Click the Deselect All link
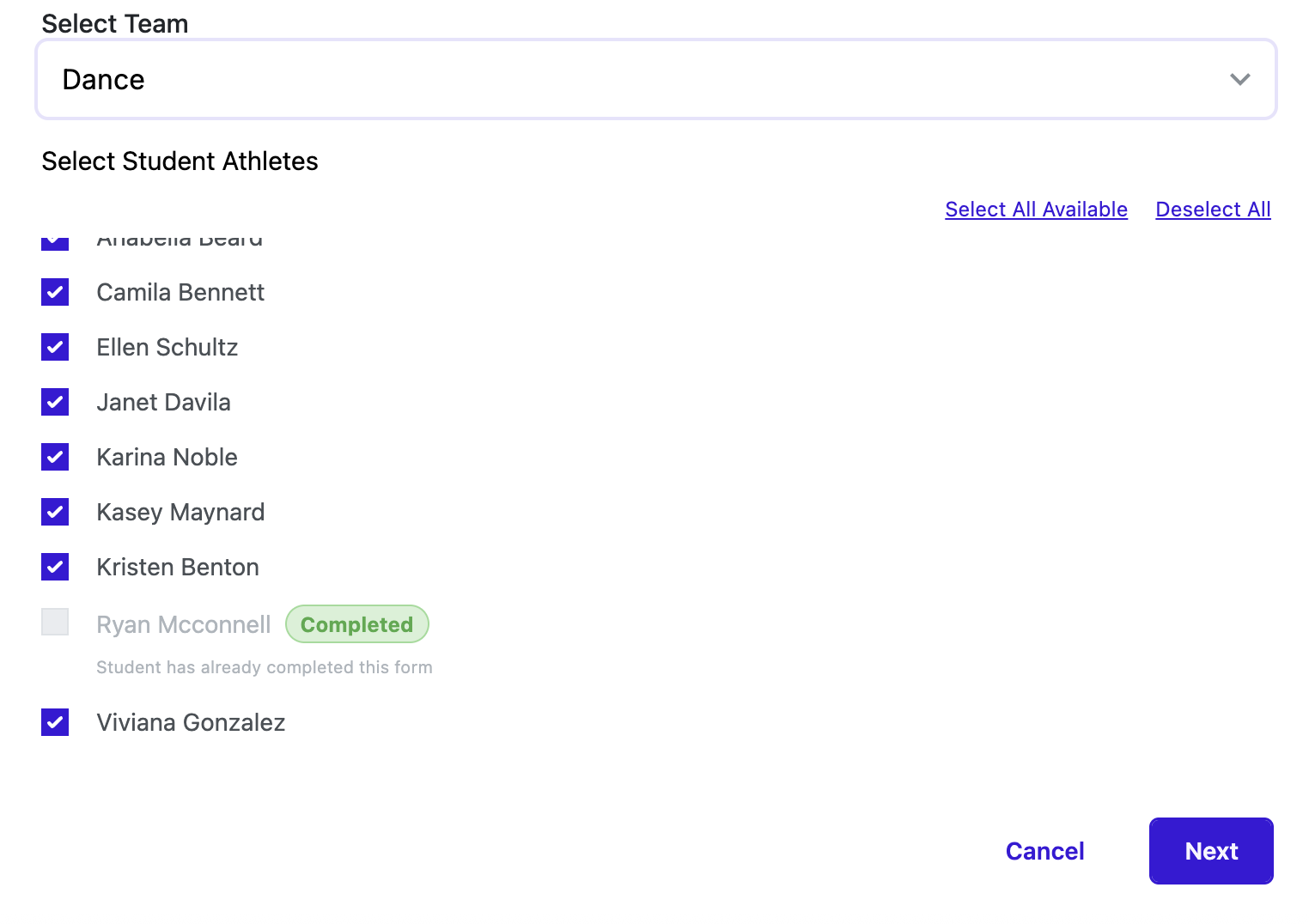This screenshot has height=924, width=1309. point(1213,210)
